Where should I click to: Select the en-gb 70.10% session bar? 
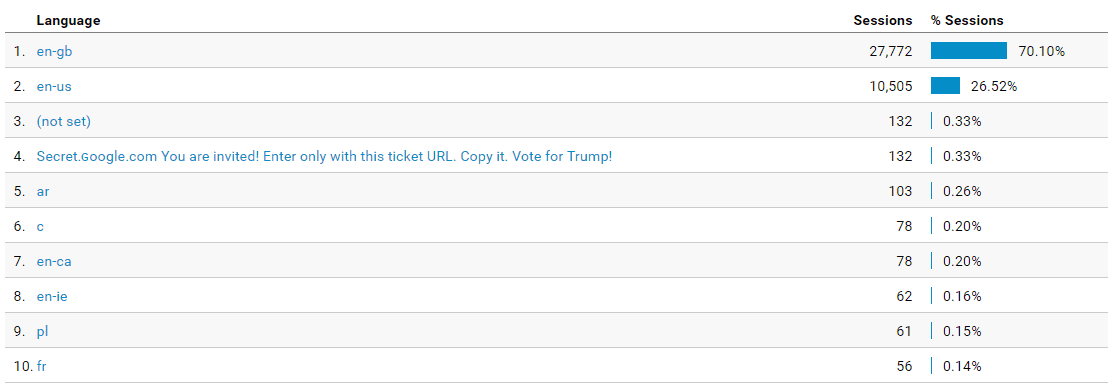[x=969, y=50]
